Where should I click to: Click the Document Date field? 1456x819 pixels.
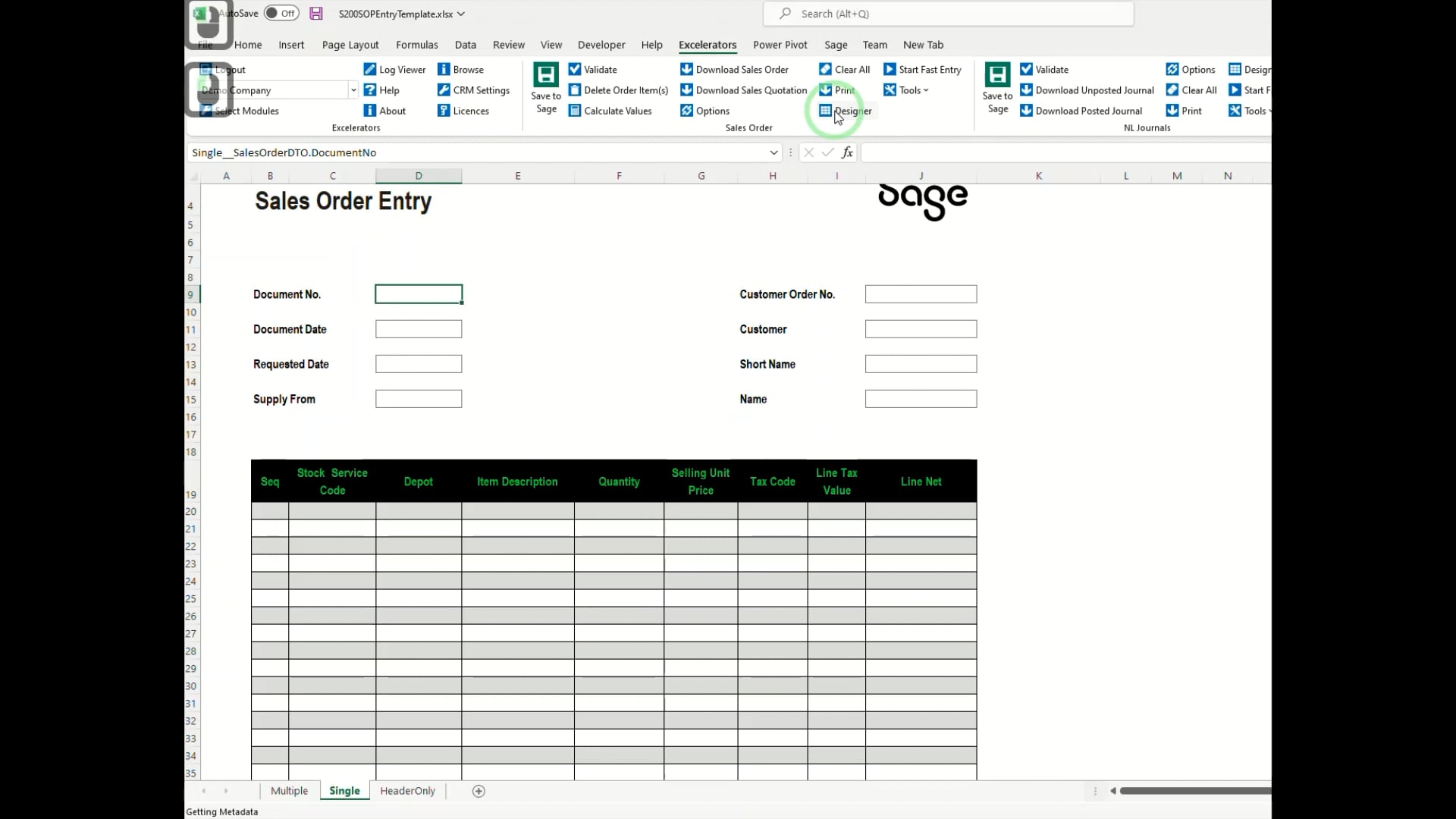tap(419, 329)
